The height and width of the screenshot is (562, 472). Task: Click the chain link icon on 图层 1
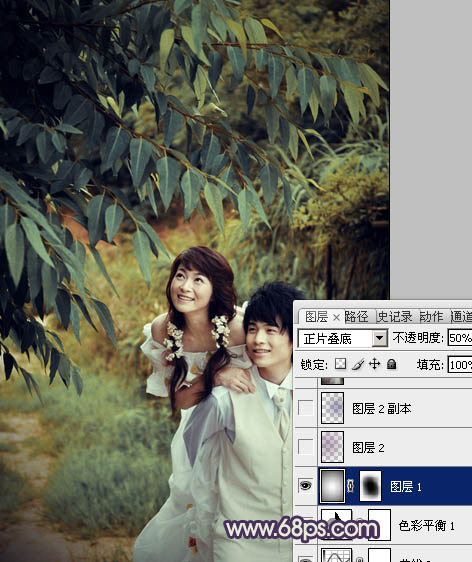click(351, 486)
